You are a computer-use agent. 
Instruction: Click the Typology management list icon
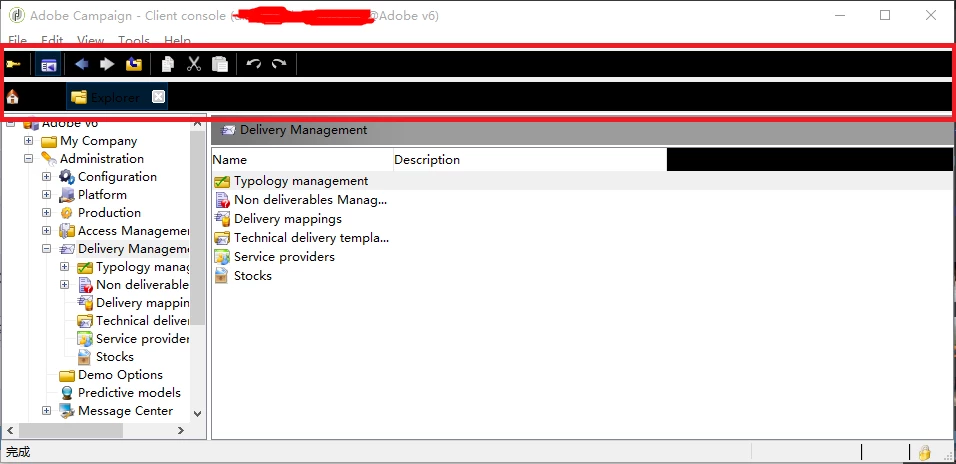[x=222, y=181]
